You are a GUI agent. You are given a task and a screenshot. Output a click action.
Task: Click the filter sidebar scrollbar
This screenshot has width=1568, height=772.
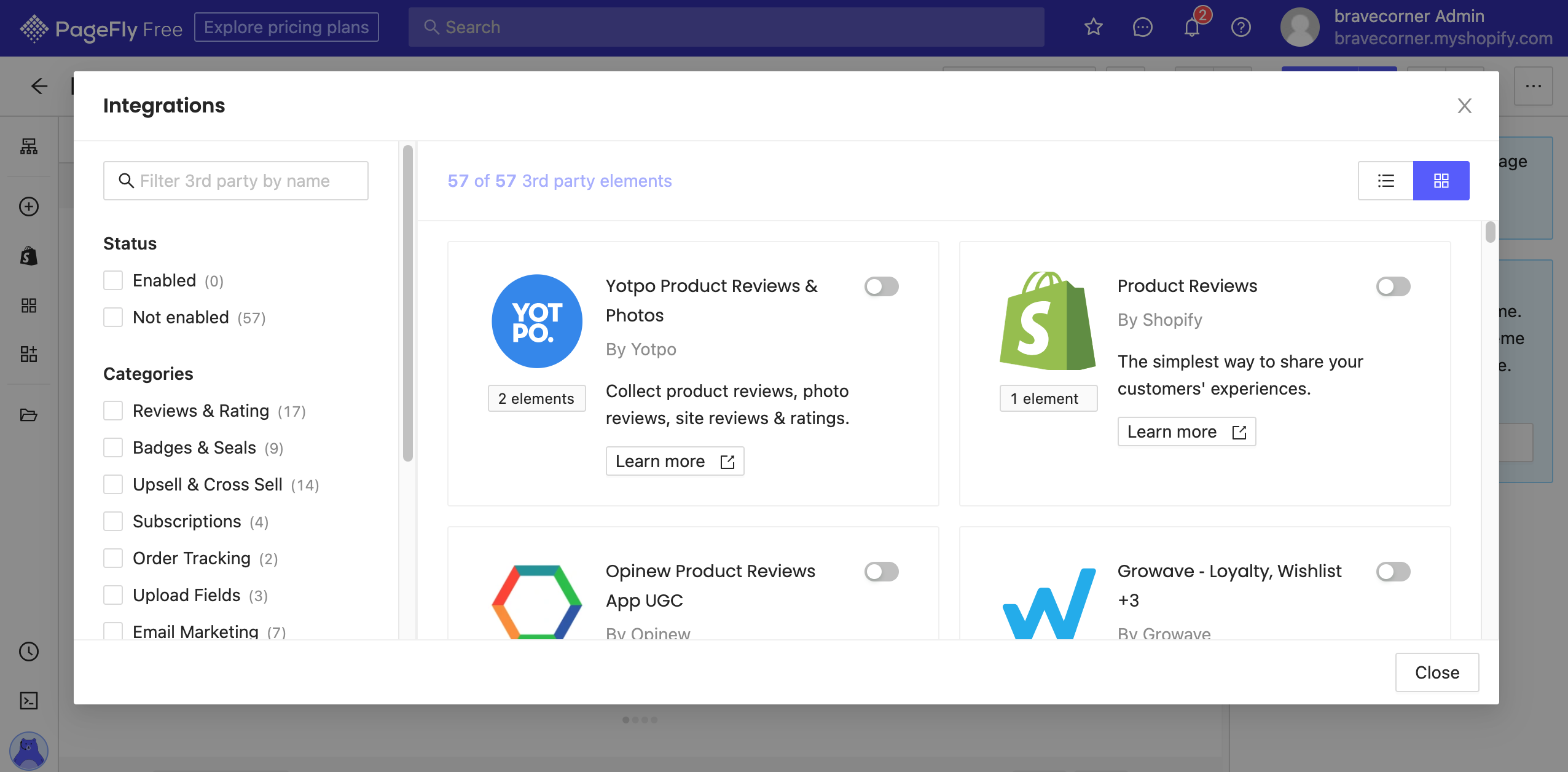[x=408, y=302]
